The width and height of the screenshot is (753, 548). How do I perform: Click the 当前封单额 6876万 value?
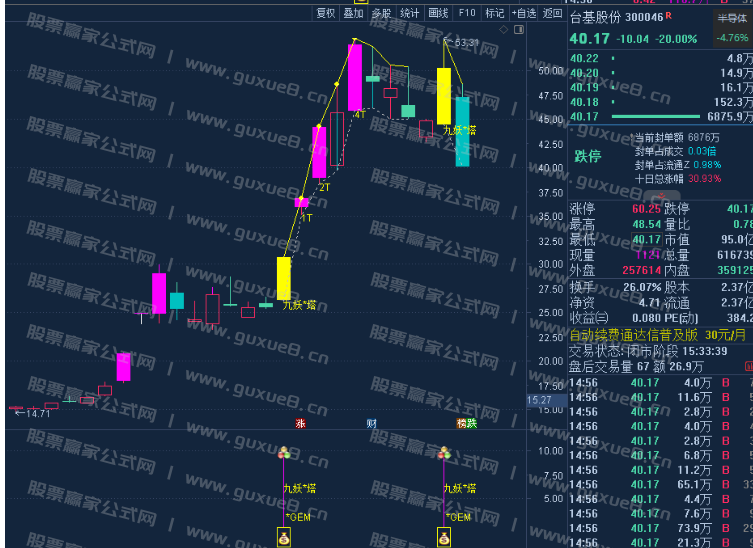704,137
